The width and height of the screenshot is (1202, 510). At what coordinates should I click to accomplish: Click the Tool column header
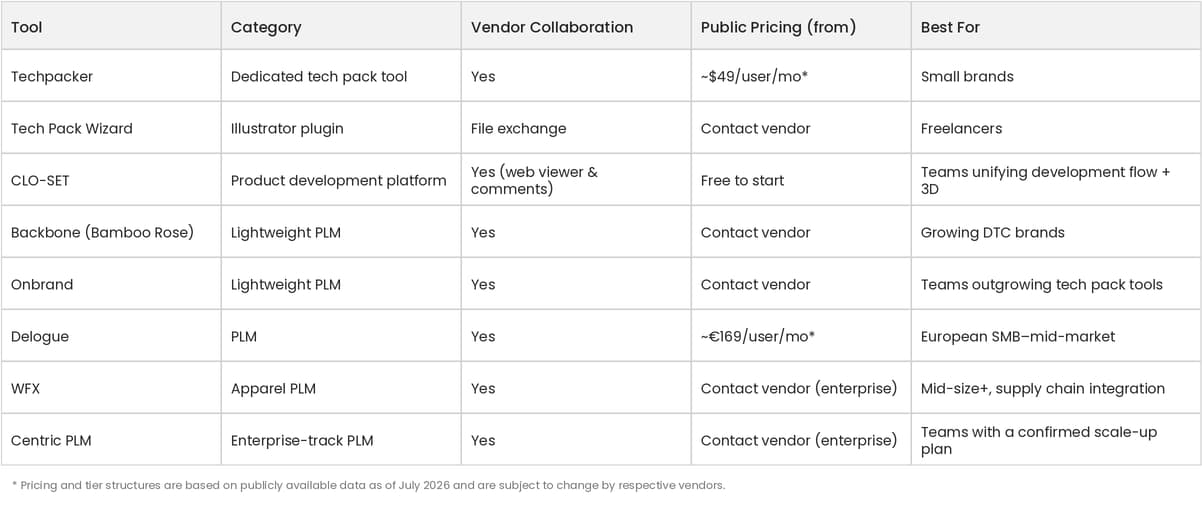pyautogui.click(x=111, y=27)
